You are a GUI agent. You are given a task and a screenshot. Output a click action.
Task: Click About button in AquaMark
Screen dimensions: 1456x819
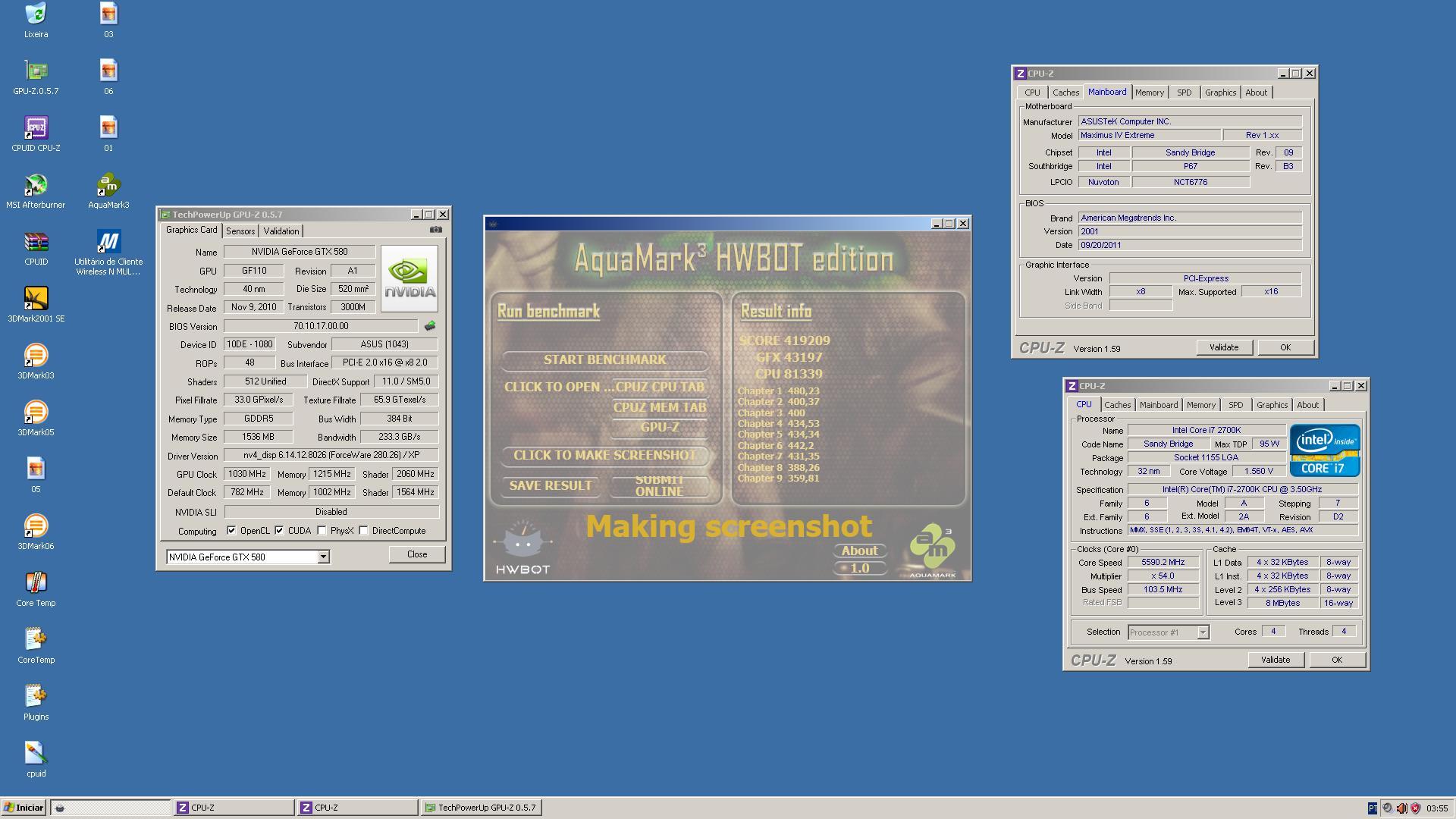pos(859,551)
